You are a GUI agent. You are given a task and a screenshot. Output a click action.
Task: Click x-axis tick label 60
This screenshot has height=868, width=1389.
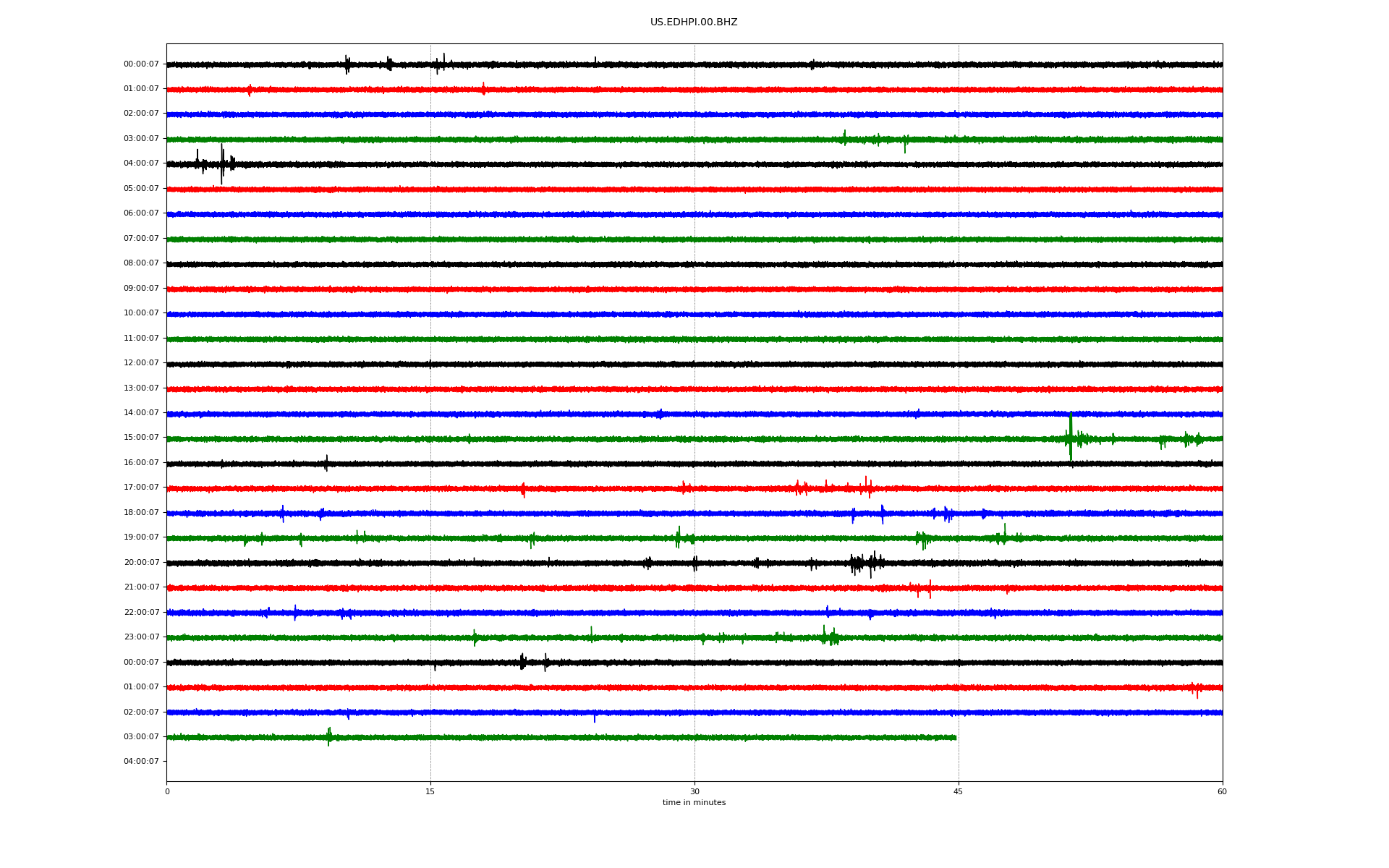(x=1222, y=791)
